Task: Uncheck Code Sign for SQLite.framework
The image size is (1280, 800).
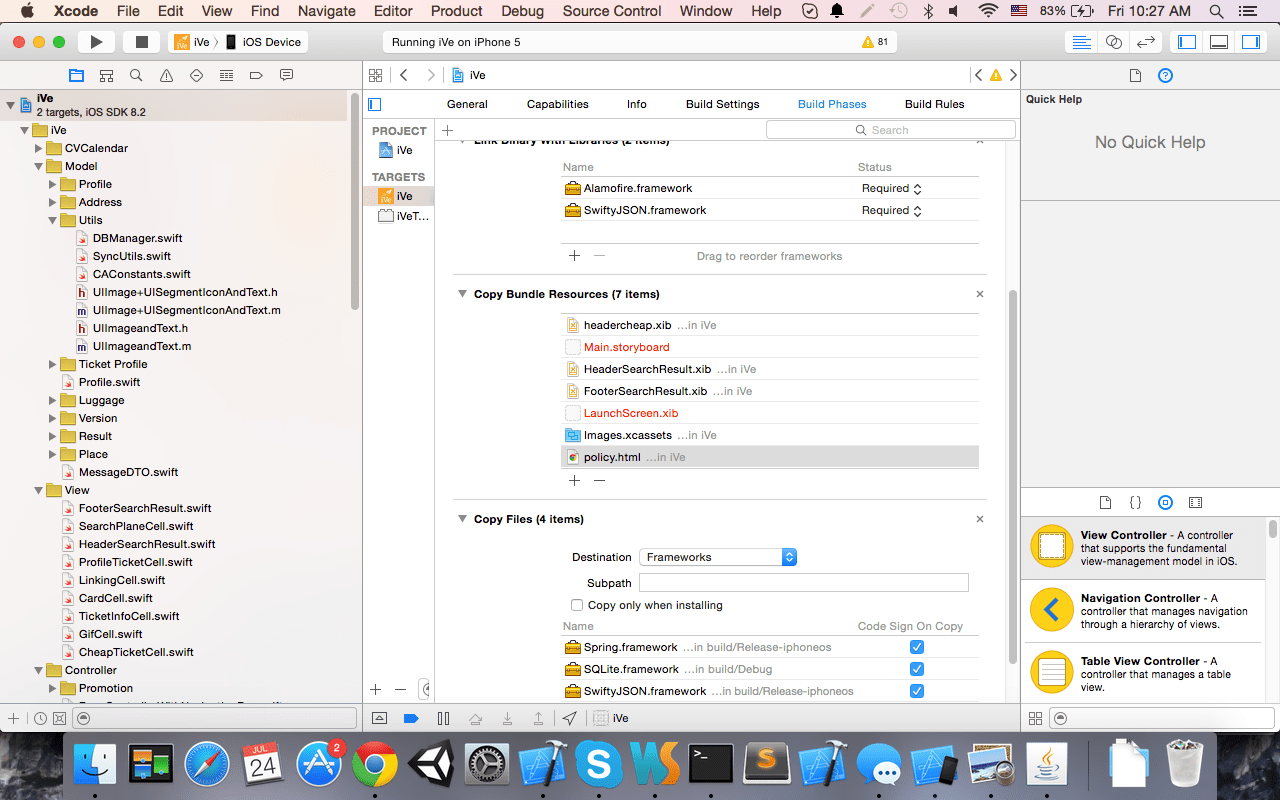Action: click(917, 669)
